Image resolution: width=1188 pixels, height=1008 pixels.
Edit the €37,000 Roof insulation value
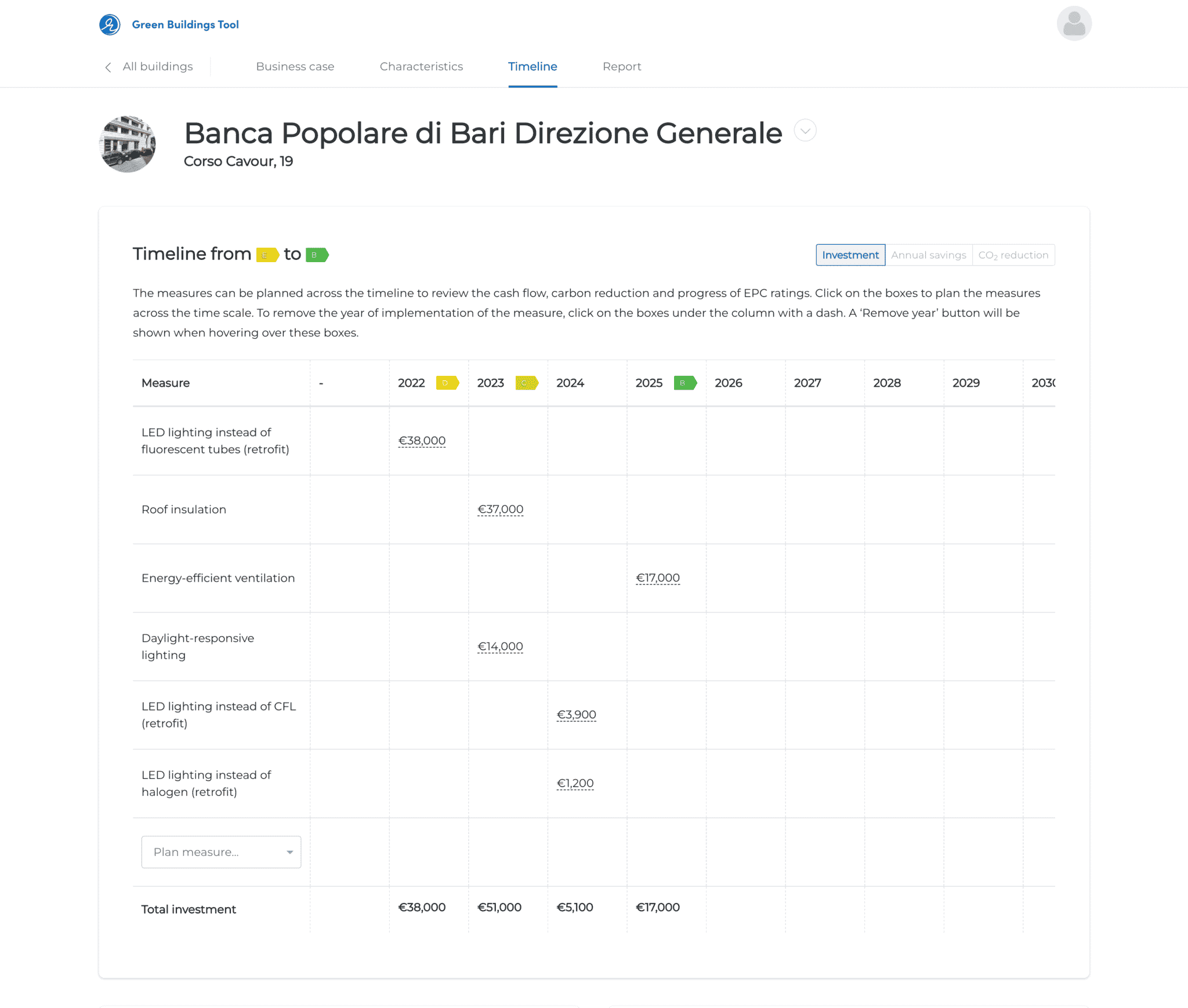coord(500,509)
